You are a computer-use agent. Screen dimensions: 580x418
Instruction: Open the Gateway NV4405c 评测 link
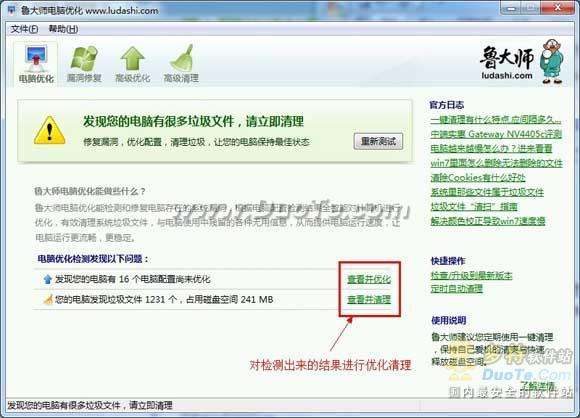[x=496, y=134]
